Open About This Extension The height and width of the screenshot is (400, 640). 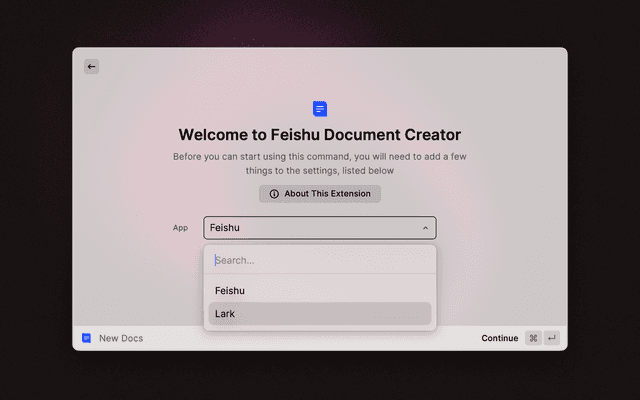tap(320, 194)
